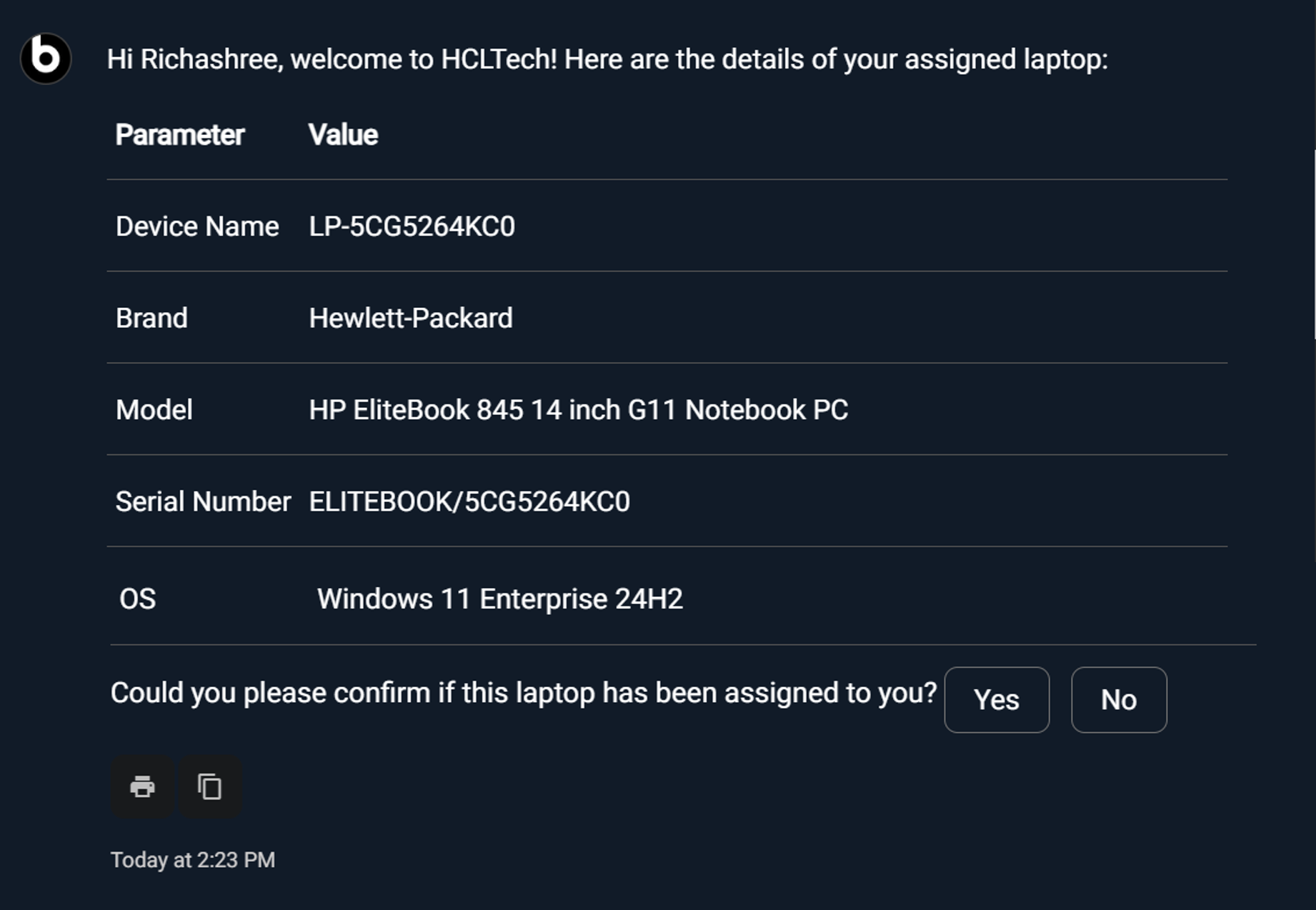This screenshot has height=910, width=1316.
Task: Click the Value column header
Action: pyautogui.click(x=343, y=135)
